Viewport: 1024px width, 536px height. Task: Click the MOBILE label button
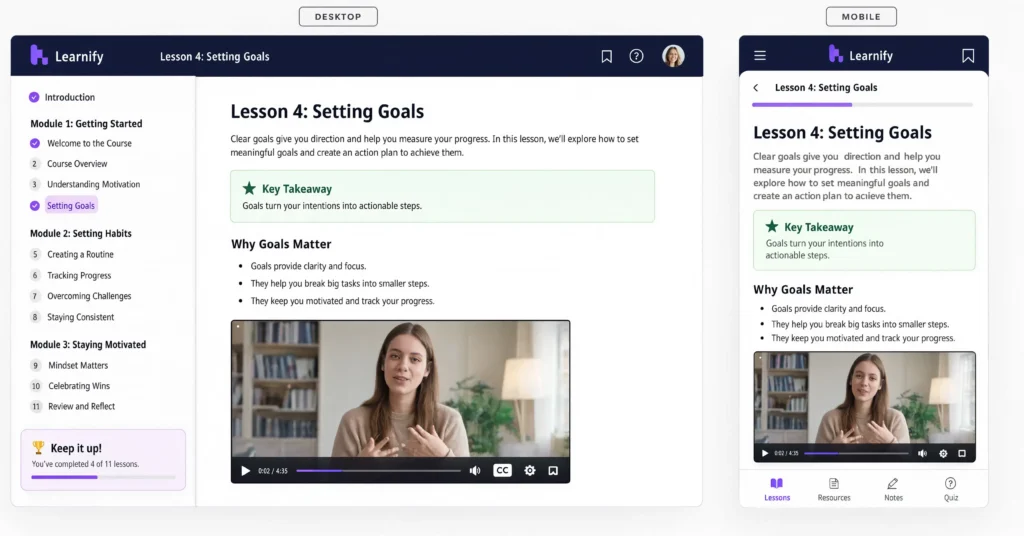pyautogui.click(x=861, y=16)
